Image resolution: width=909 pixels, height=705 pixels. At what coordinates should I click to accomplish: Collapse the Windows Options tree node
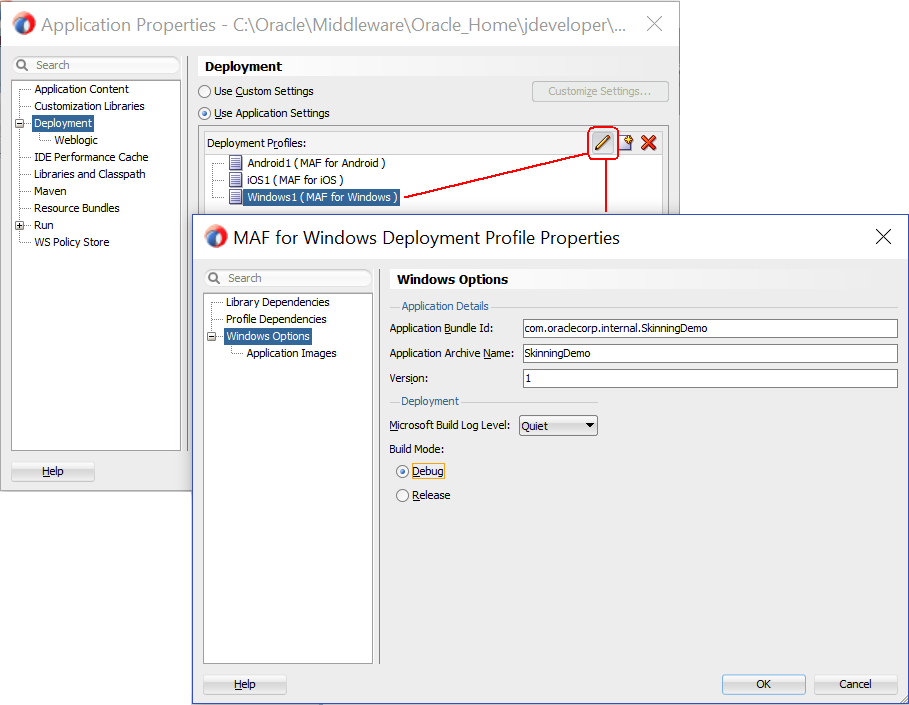(x=212, y=337)
